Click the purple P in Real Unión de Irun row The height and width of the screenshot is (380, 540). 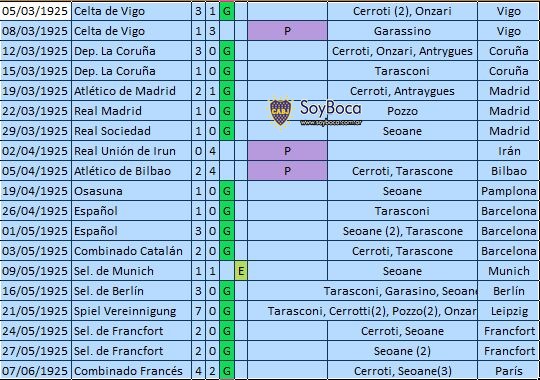coord(287,151)
